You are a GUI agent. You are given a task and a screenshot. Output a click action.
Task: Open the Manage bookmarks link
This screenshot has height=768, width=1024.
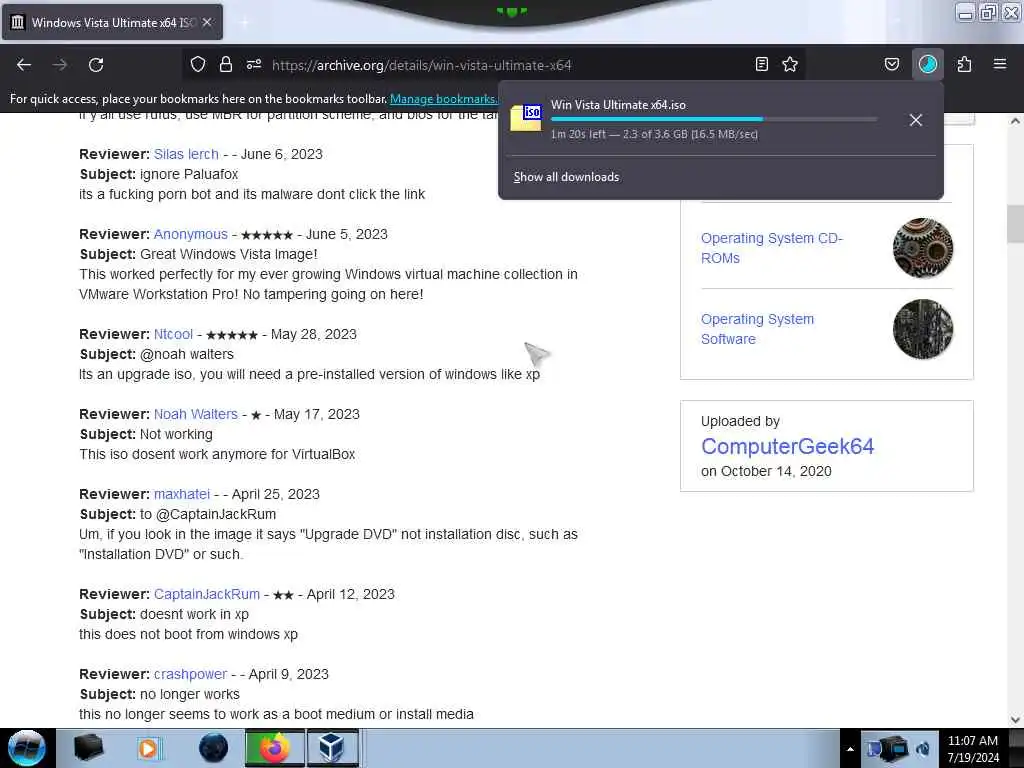(x=443, y=99)
